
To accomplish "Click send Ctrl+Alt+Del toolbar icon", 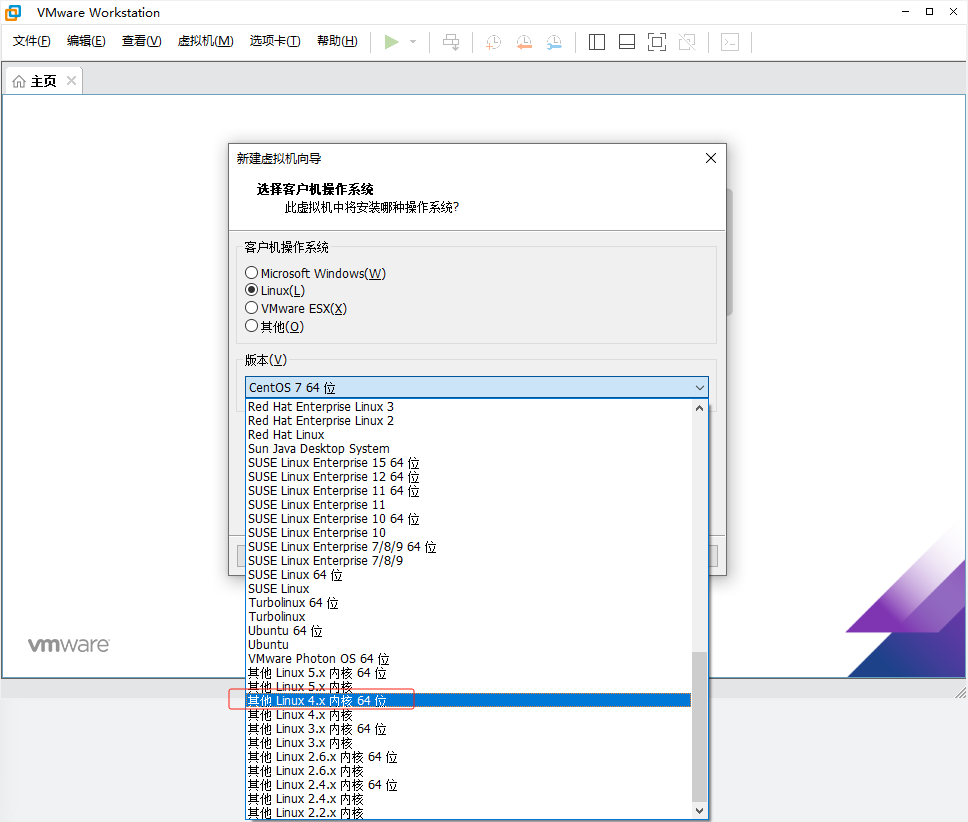I will [451, 42].
